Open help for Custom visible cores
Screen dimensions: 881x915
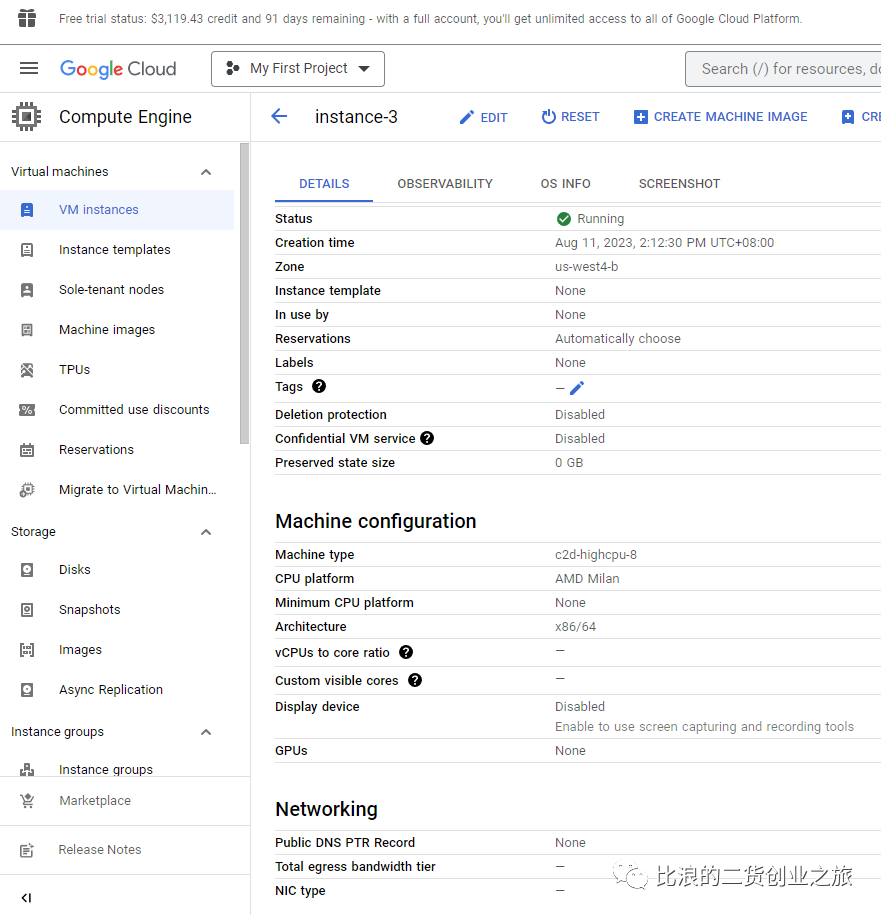click(x=415, y=680)
